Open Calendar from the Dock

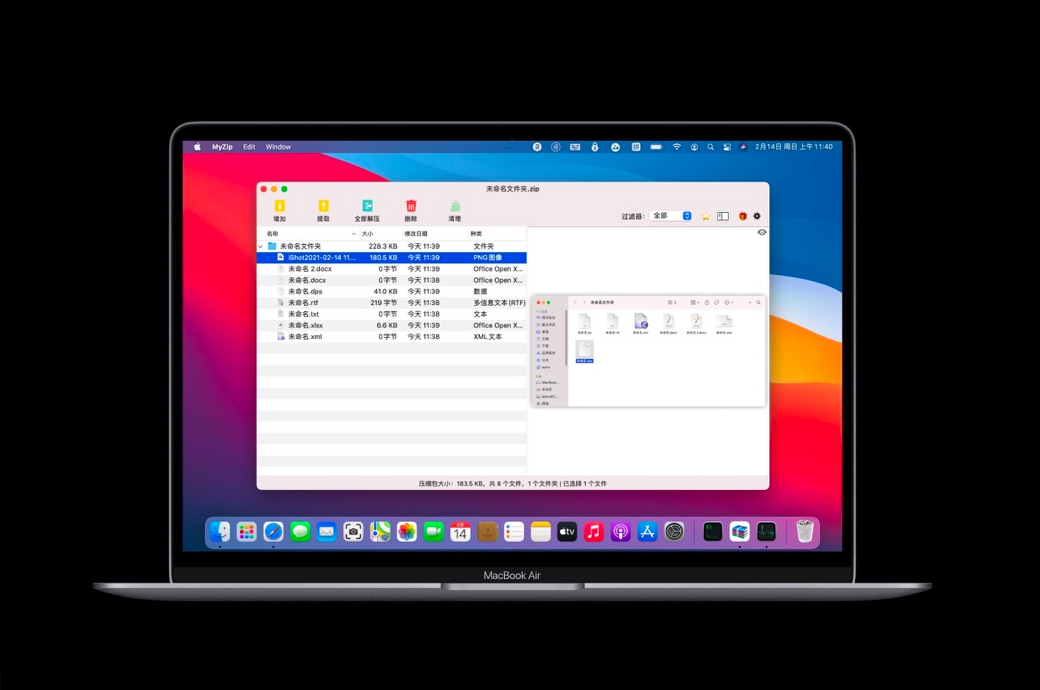(x=460, y=531)
